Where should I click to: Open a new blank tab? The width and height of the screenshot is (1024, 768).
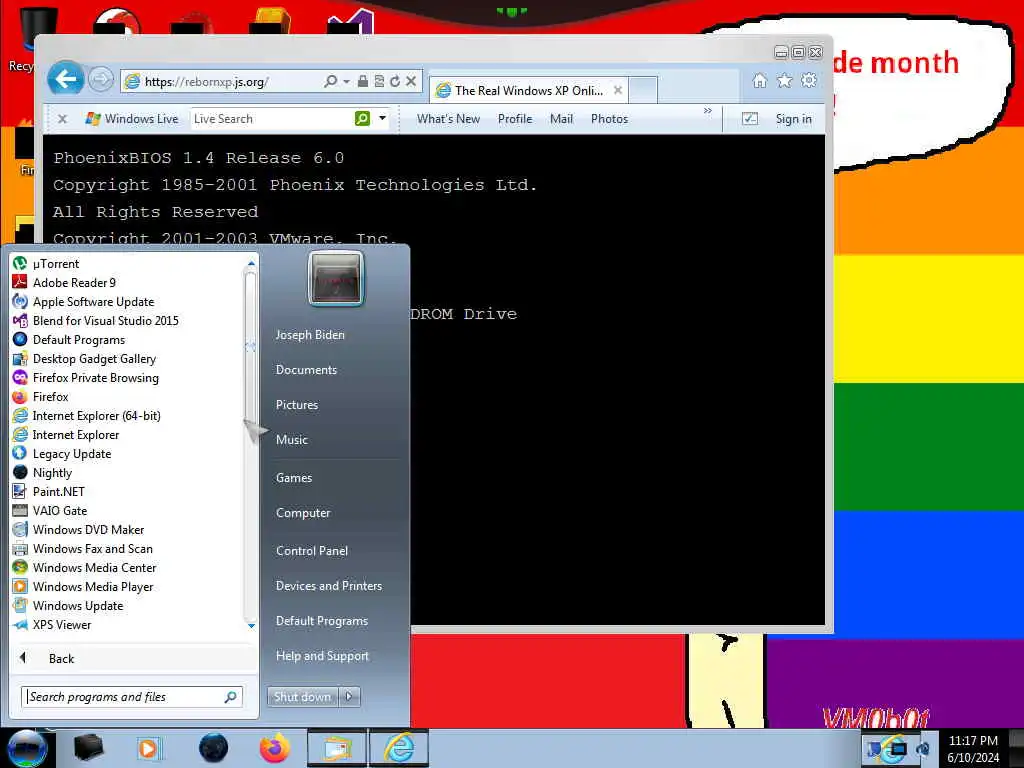click(643, 90)
